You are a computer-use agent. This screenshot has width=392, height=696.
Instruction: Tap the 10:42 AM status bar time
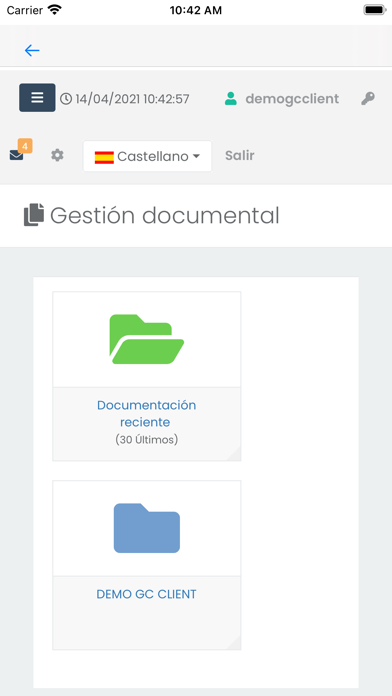[196, 10]
